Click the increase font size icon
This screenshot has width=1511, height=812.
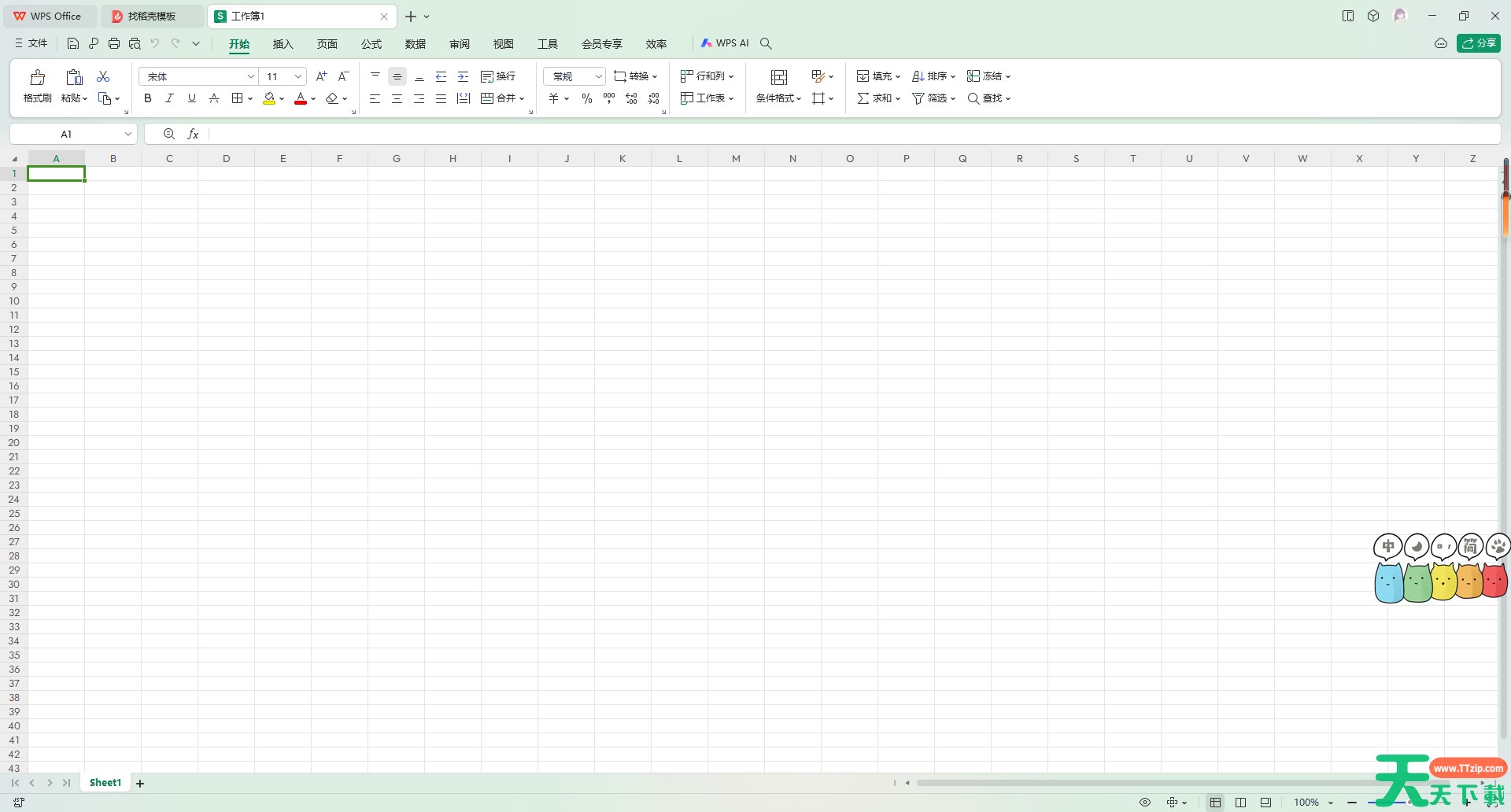[x=321, y=76]
